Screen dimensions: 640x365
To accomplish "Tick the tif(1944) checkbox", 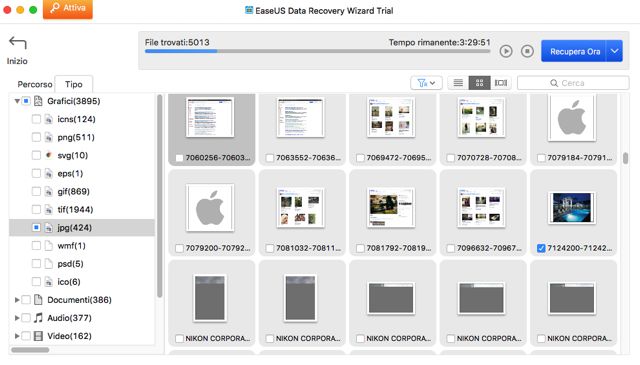I will (x=36, y=209).
